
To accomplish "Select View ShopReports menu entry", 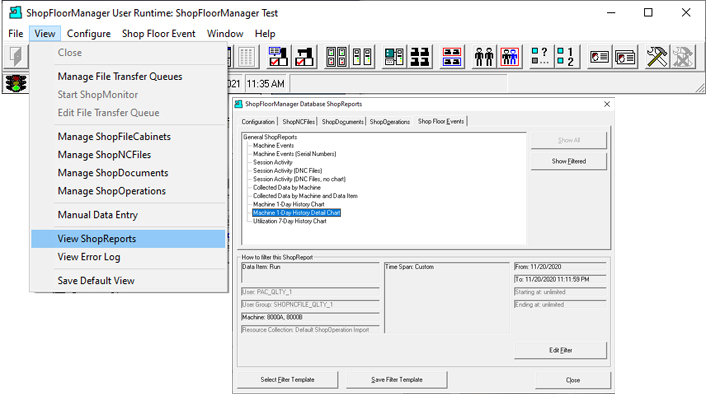I will click(128, 239).
